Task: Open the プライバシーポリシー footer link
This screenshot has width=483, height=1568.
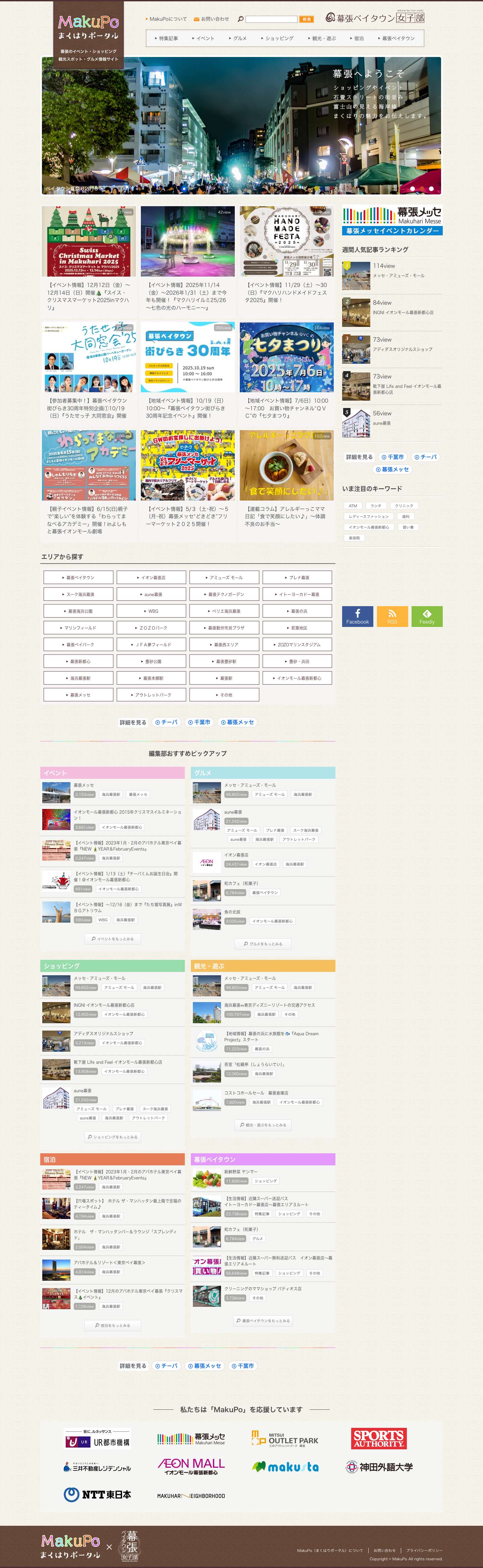Action: [425, 1550]
